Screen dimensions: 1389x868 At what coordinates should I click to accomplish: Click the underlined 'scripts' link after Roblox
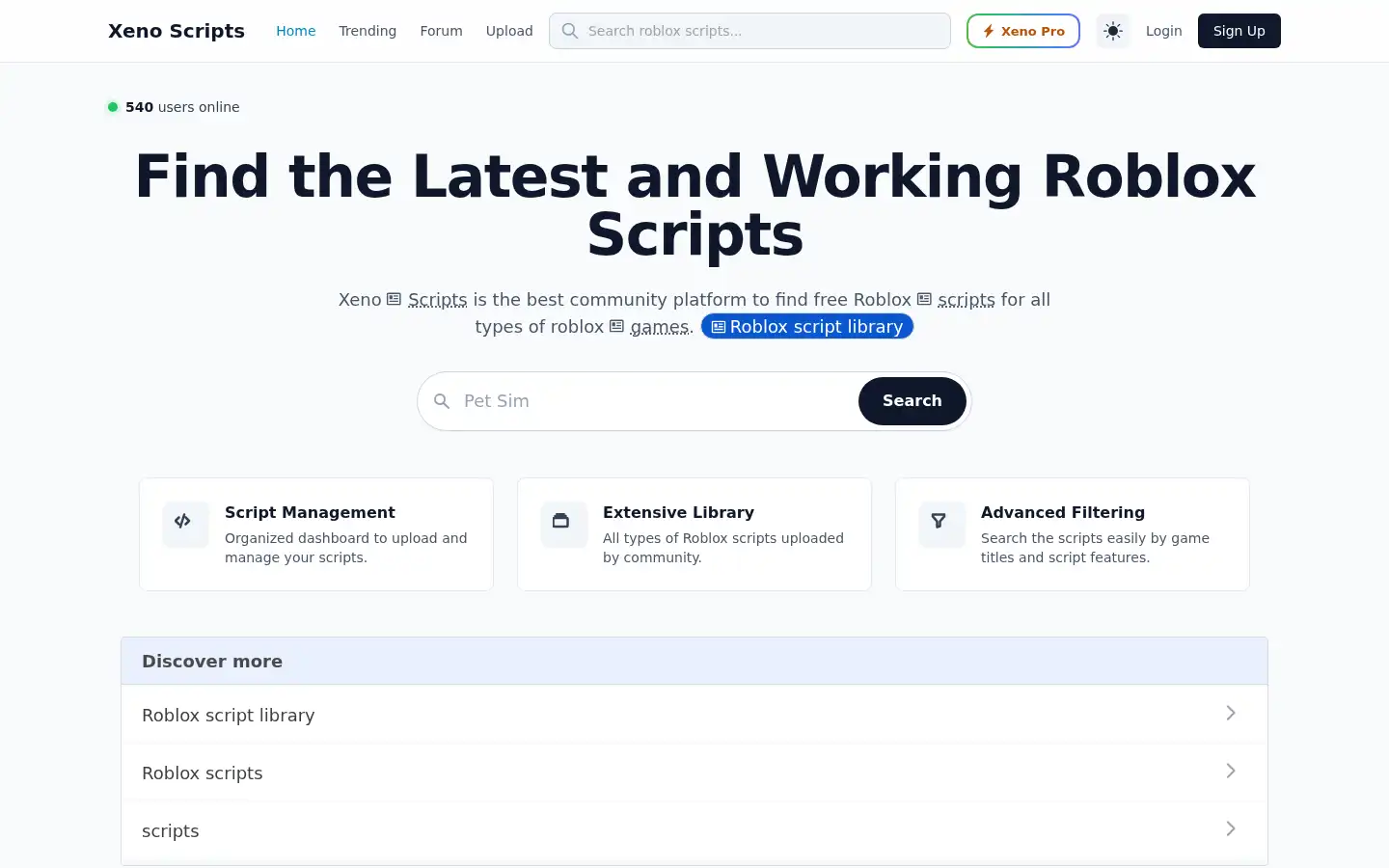tap(967, 300)
